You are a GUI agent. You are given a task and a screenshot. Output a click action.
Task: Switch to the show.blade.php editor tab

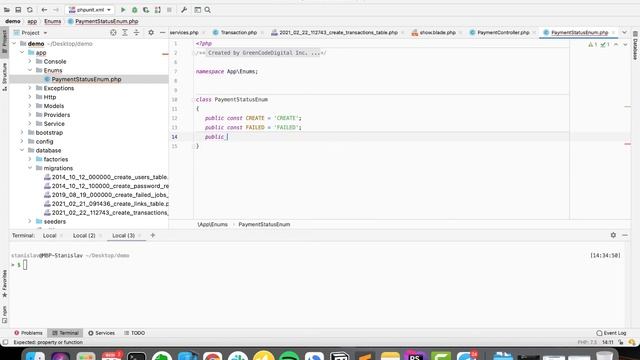pos(437,32)
